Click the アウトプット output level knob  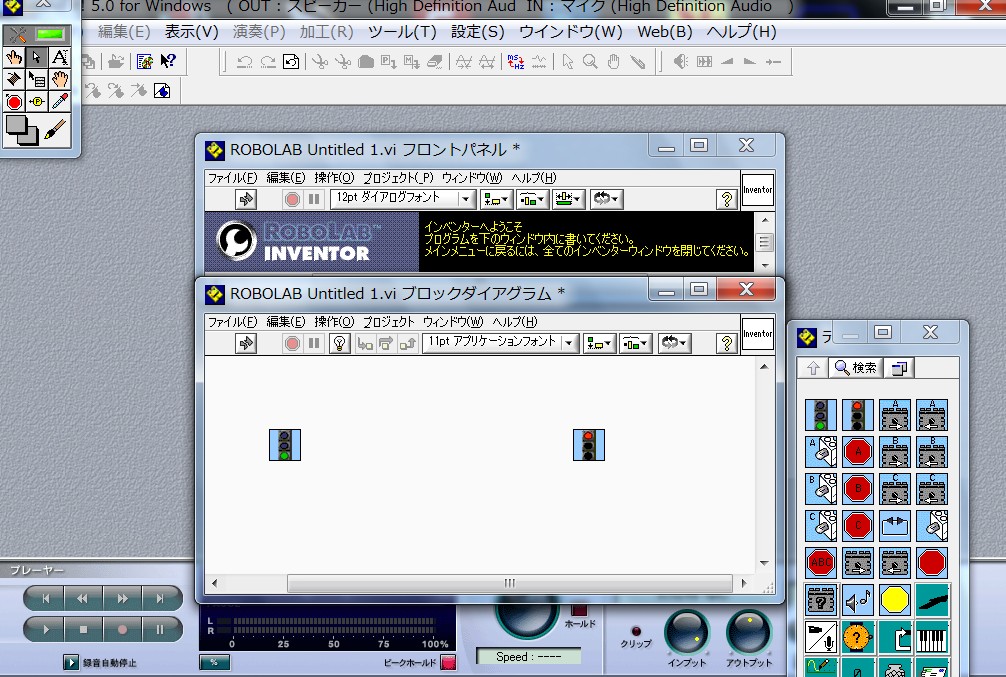point(748,631)
